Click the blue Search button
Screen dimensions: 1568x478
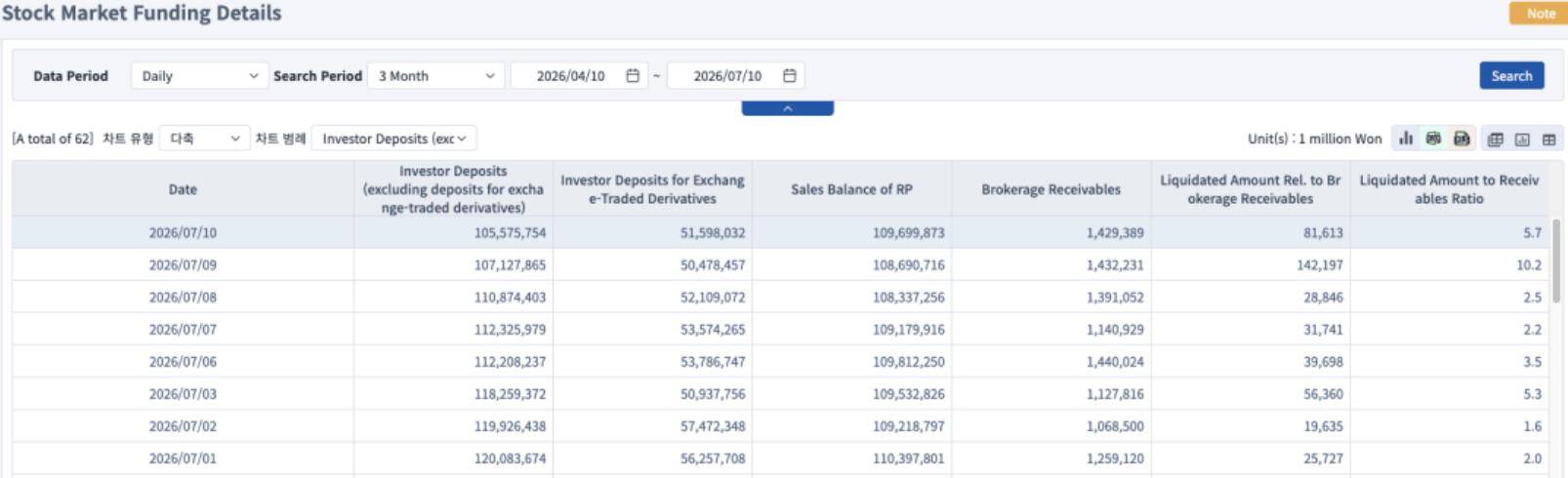(1511, 75)
